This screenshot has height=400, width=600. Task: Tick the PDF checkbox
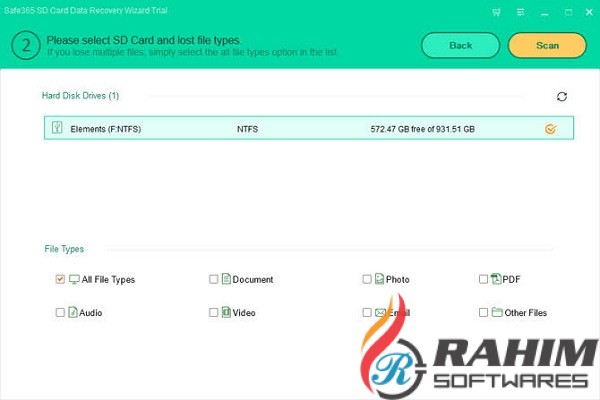pos(483,279)
